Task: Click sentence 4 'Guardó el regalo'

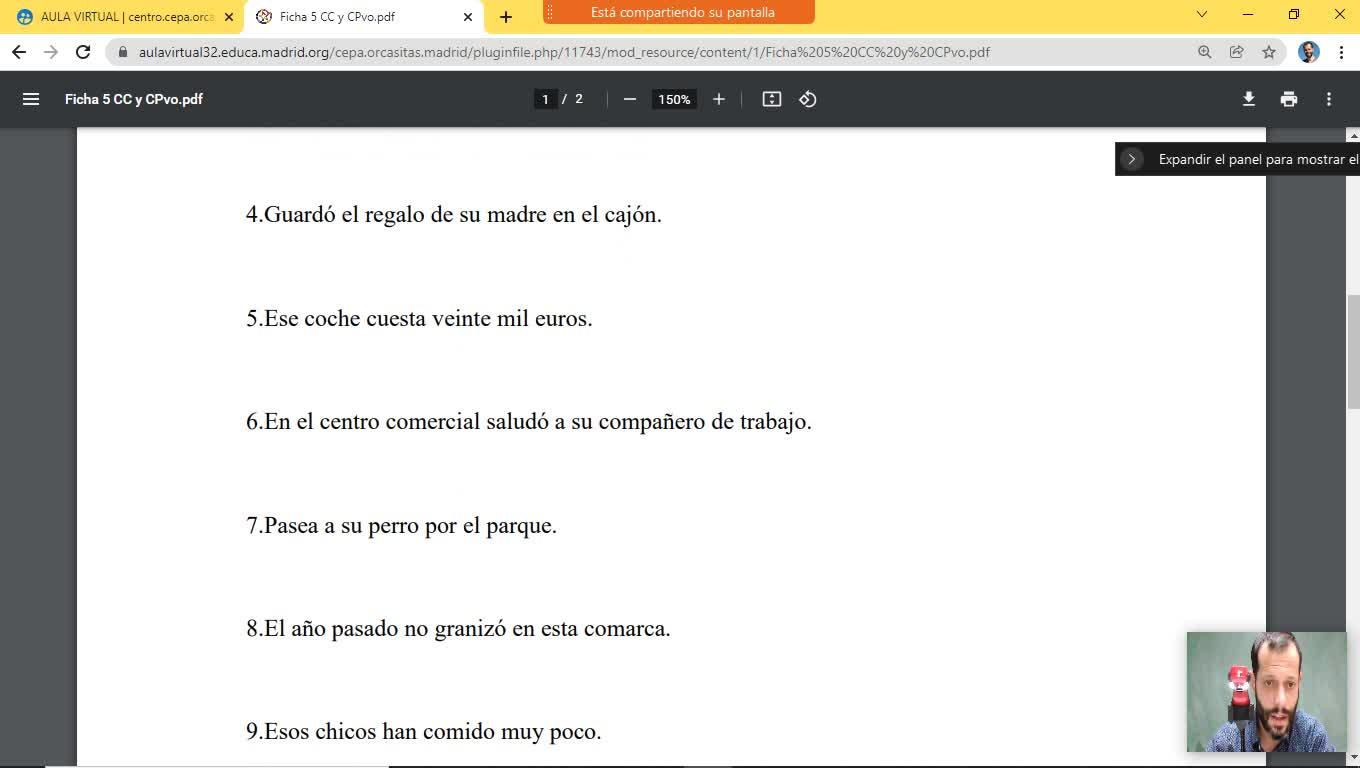Action: tap(454, 214)
